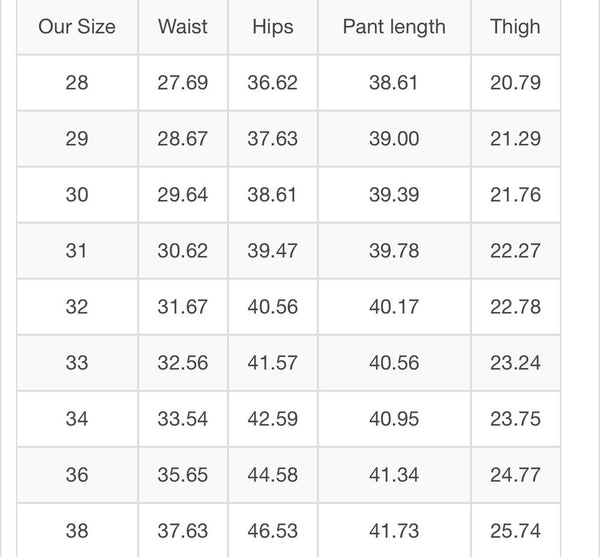The width and height of the screenshot is (600, 557).
Task: Select pant length value 39.00
Action: 394,139
